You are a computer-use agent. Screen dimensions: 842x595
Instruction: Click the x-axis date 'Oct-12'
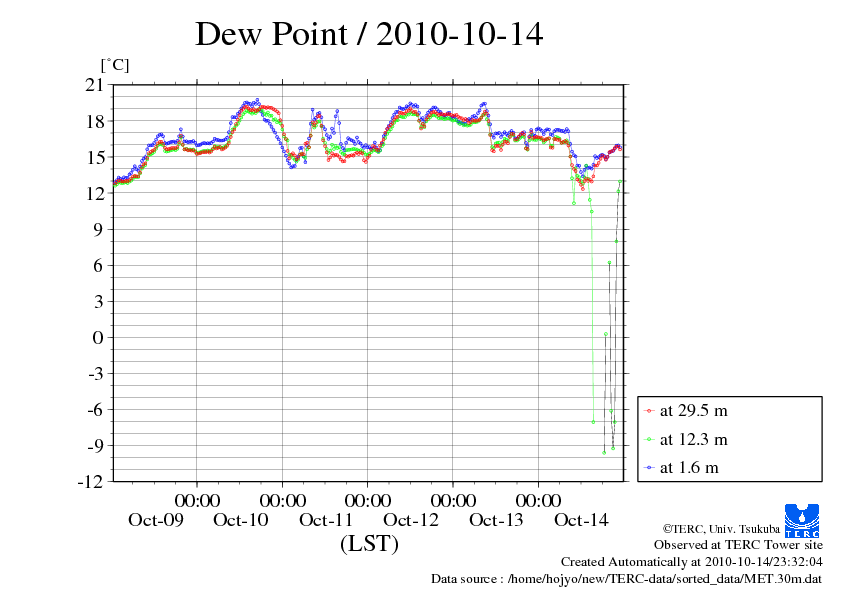click(411, 520)
